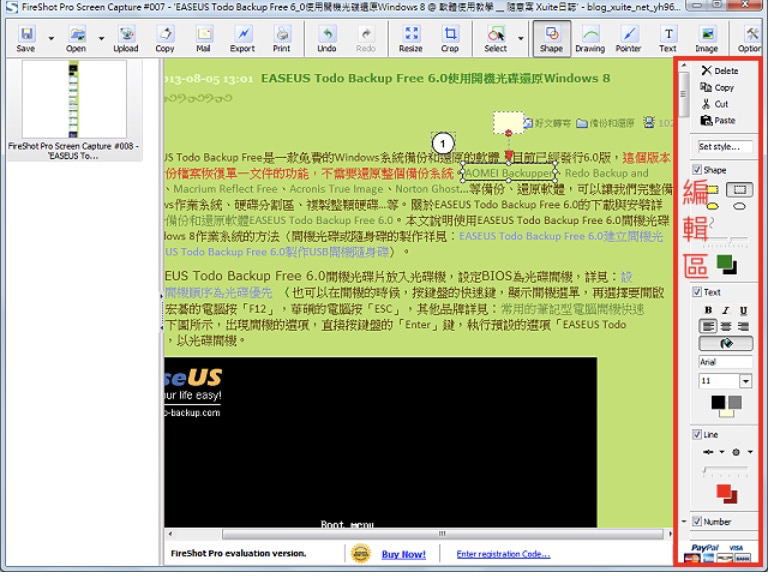Open the font size 11 dropdown
The height and width of the screenshot is (576, 770).
point(745,381)
